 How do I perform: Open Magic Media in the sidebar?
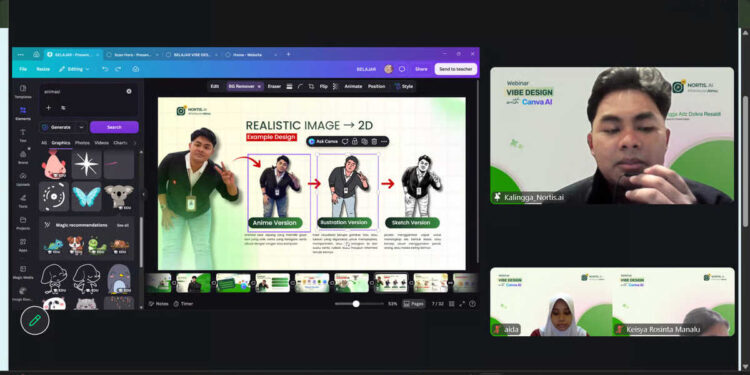(x=22, y=272)
